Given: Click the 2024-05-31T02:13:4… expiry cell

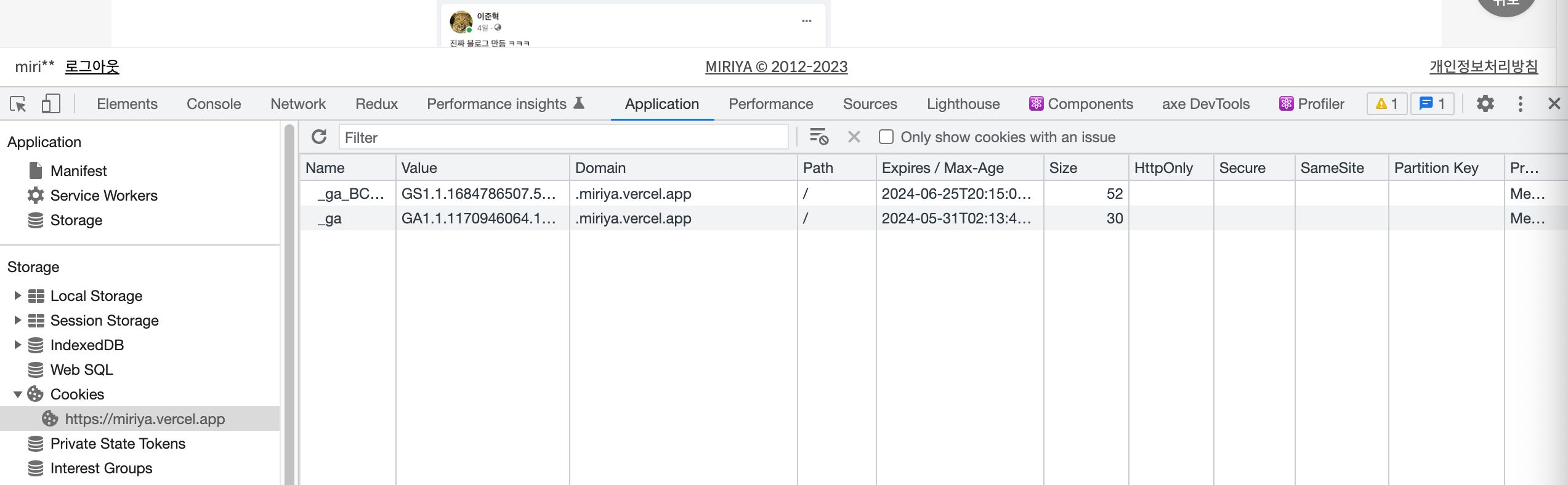Looking at the screenshot, I should click(x=960, y=218).
